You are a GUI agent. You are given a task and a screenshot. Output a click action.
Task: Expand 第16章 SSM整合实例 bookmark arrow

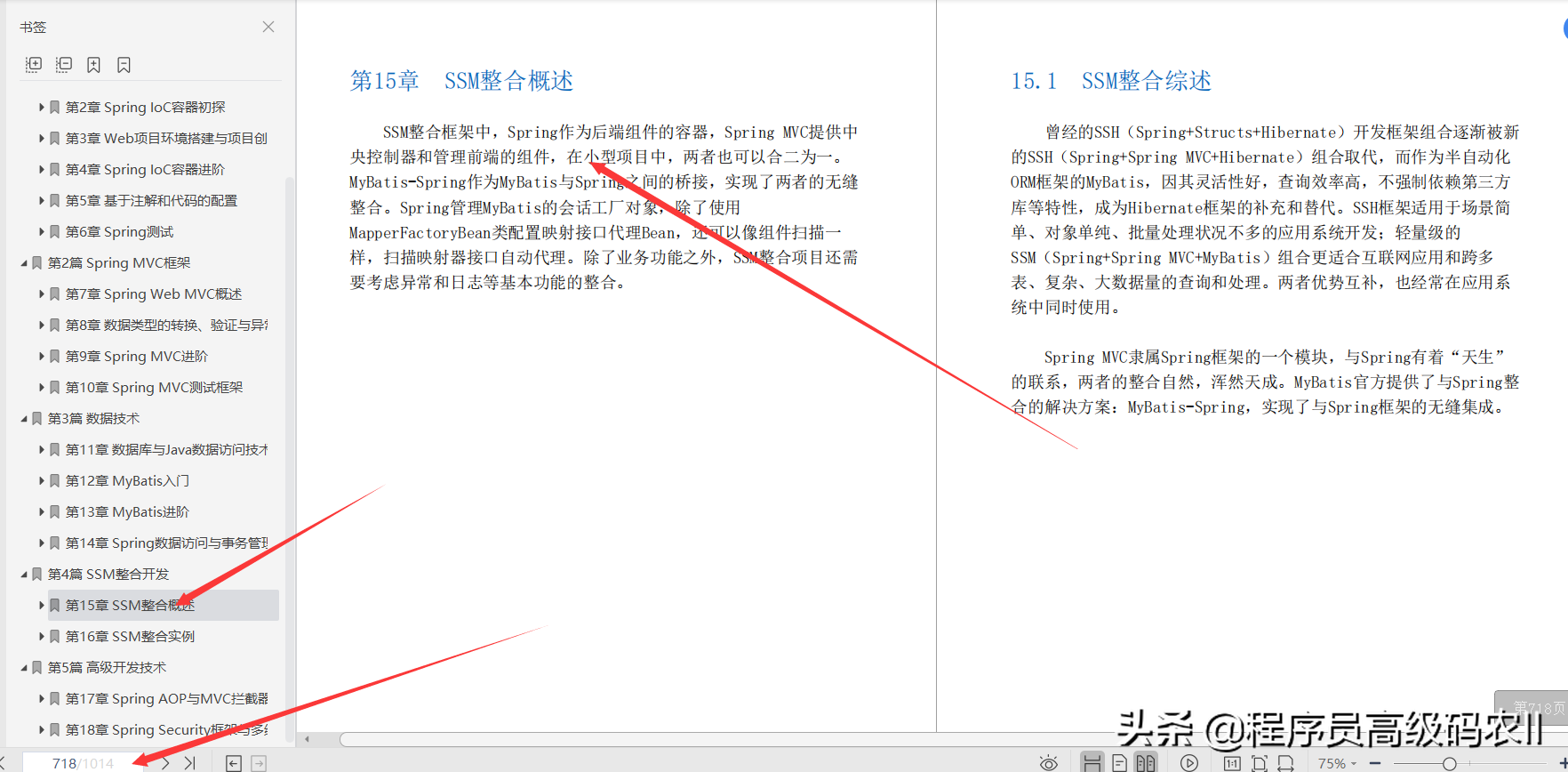41,636
